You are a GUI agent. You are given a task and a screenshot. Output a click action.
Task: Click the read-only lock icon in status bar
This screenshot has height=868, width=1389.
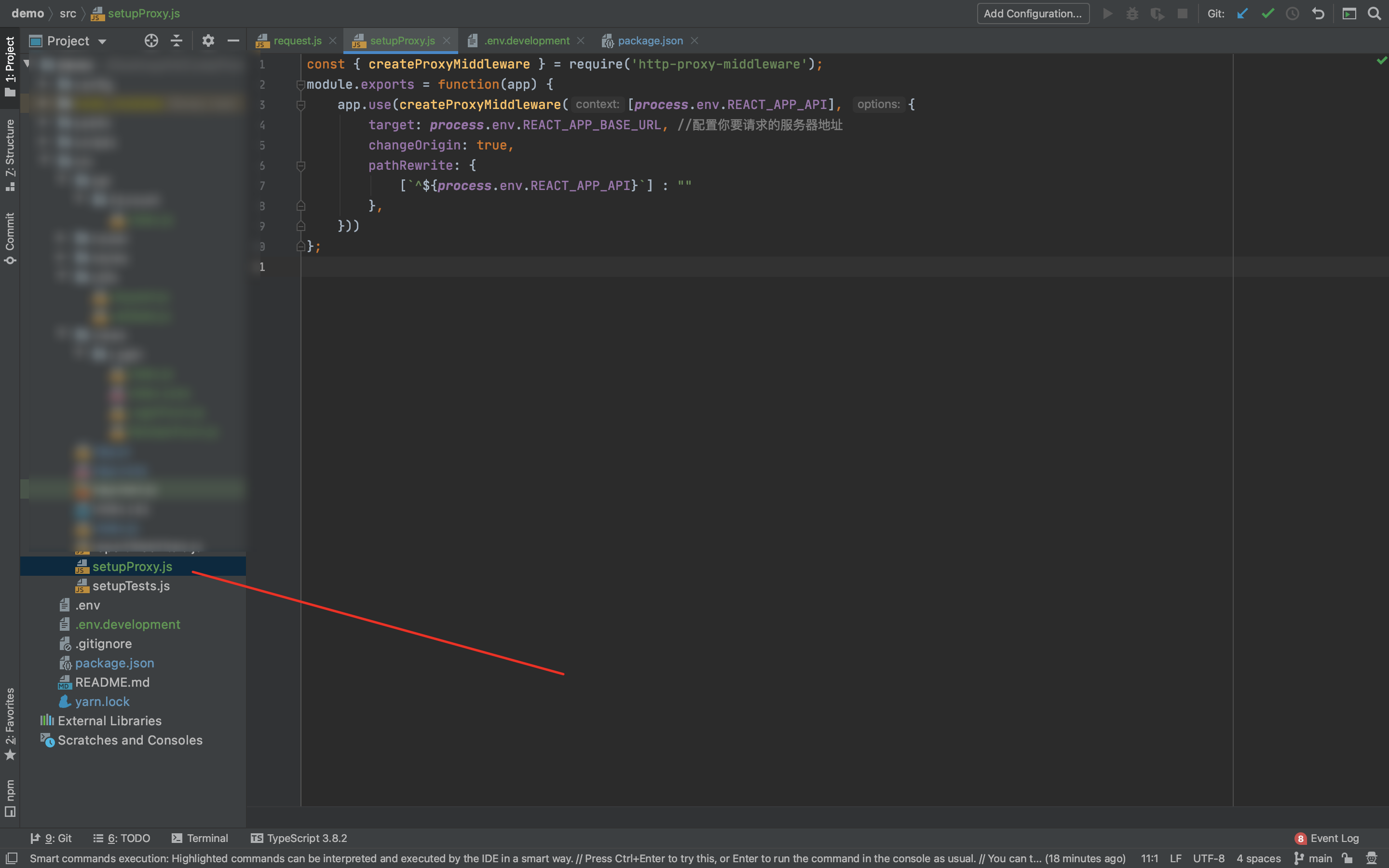pyautogui.click(x=1347, y=858)
